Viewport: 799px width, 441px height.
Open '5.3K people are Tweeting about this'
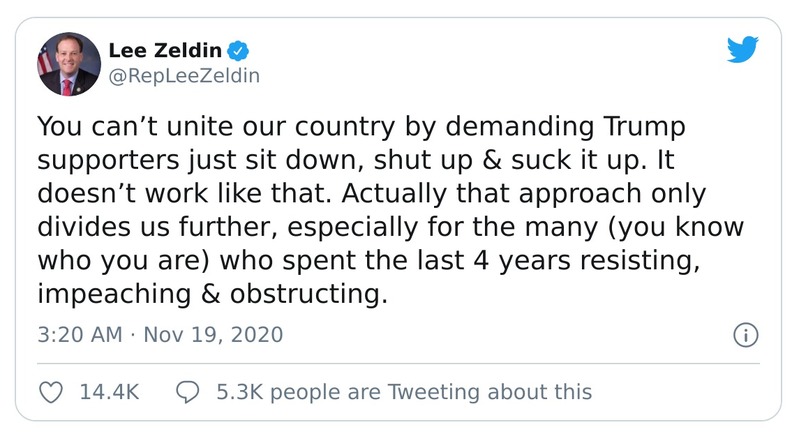point(403,392)
